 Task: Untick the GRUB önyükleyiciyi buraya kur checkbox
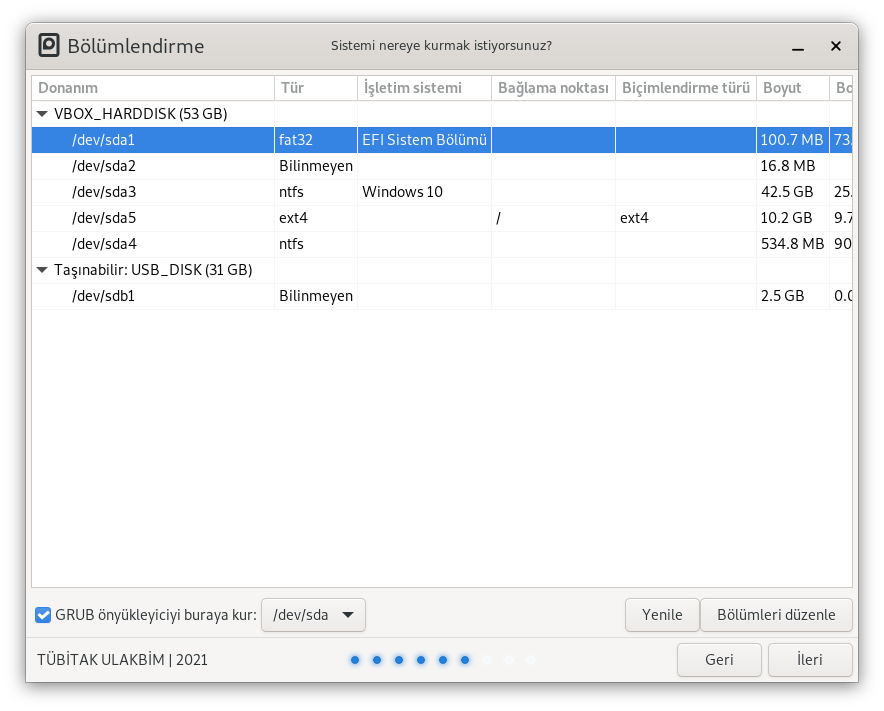[43, 615]
